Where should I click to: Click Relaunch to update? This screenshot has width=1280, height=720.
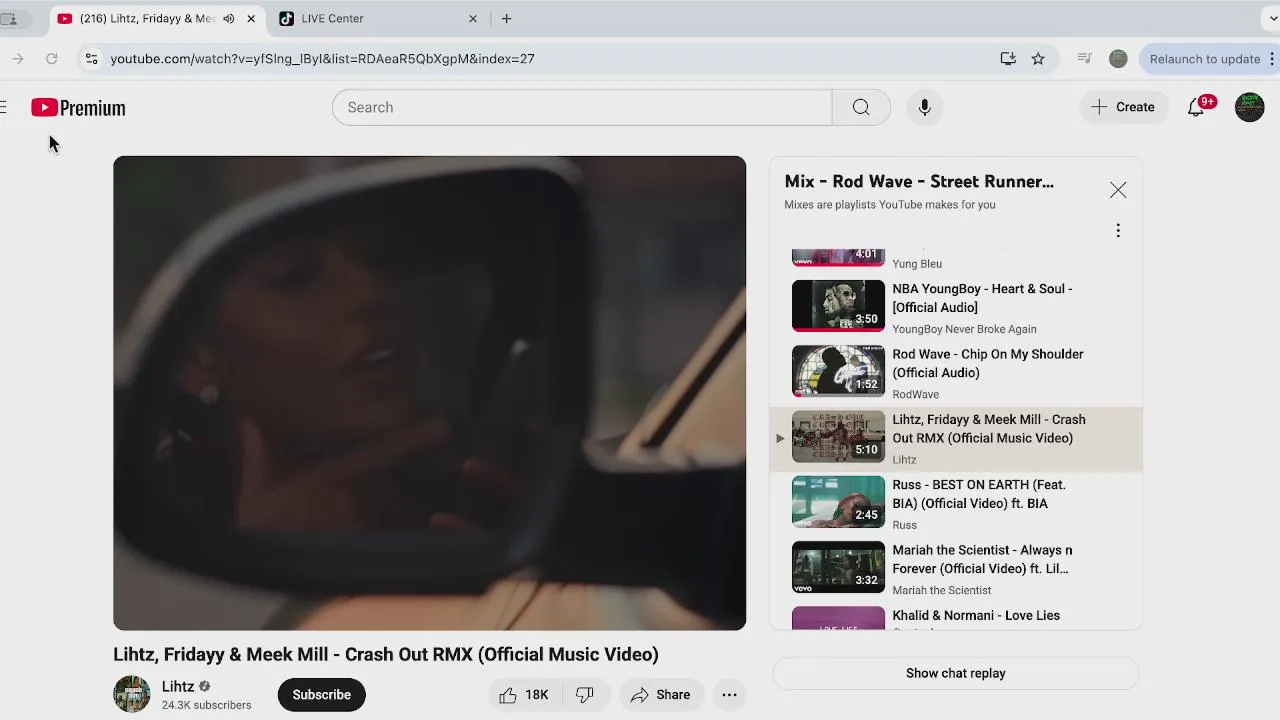point(1205,59)
